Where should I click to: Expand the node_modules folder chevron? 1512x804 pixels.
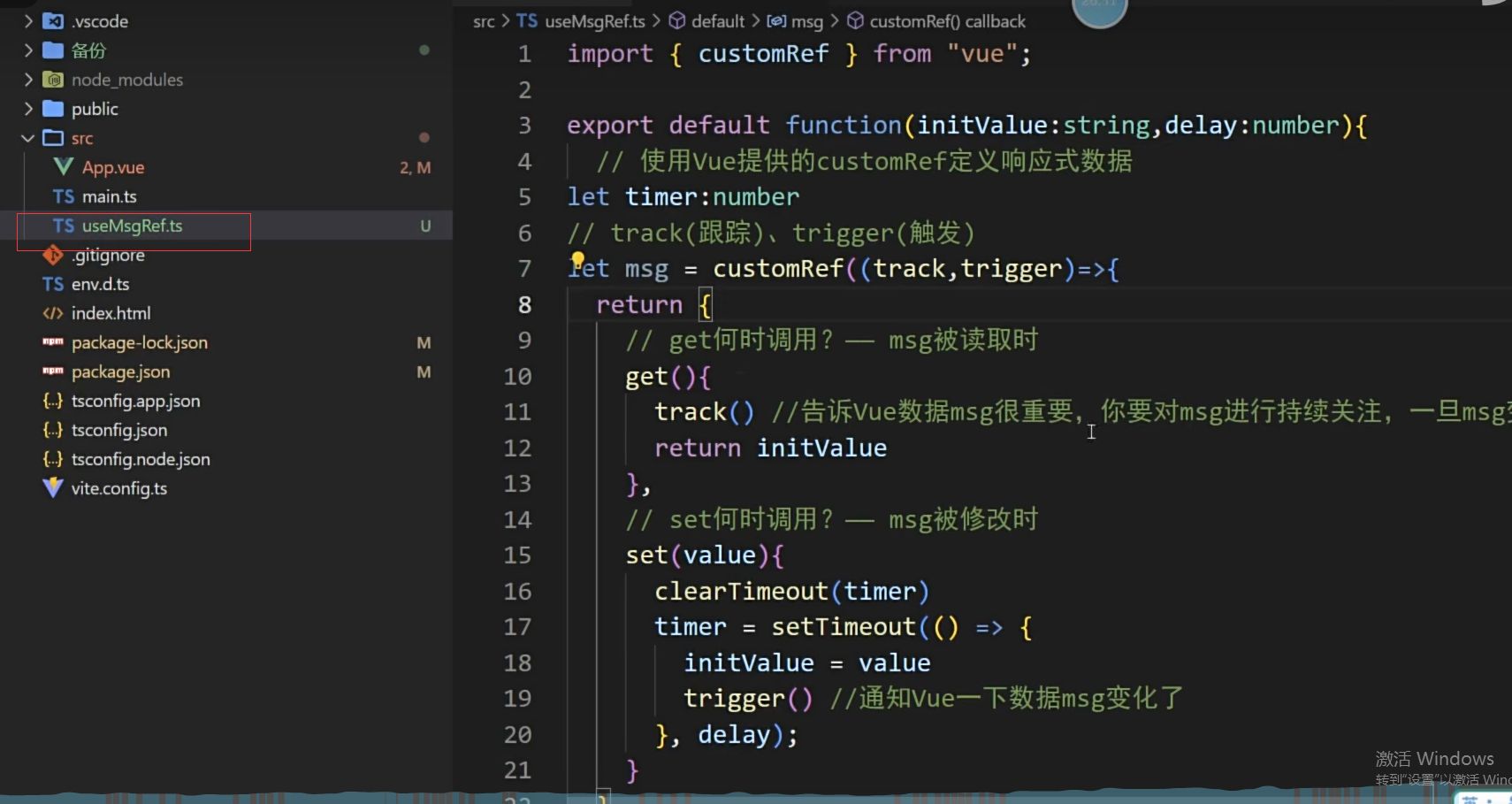point(28,80)
